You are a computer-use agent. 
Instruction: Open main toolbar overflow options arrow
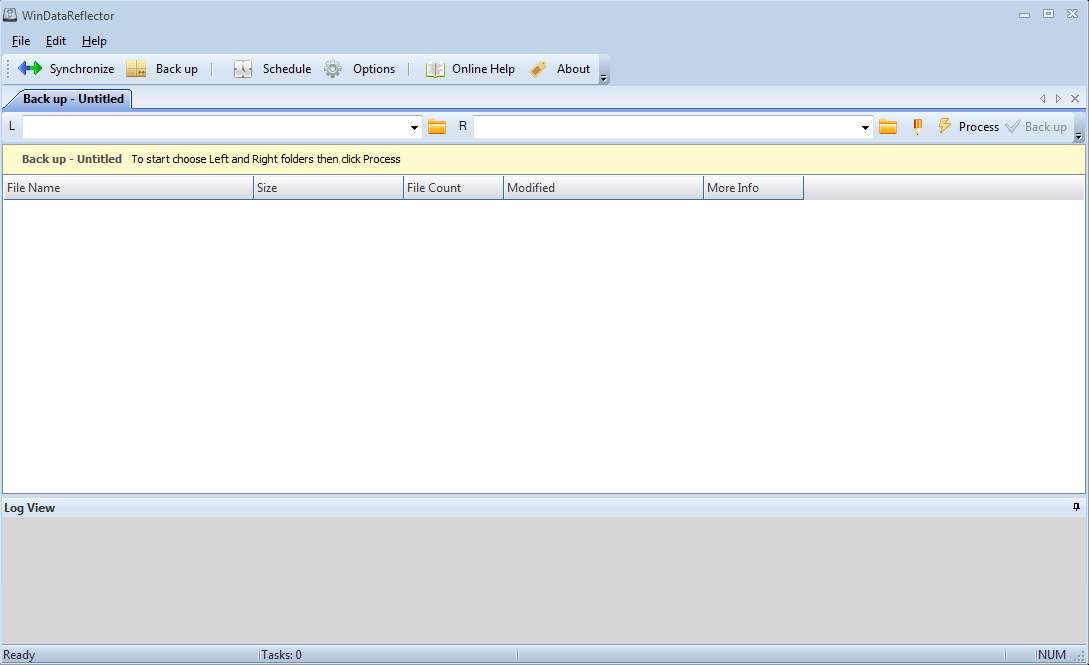tap(604, 78)
